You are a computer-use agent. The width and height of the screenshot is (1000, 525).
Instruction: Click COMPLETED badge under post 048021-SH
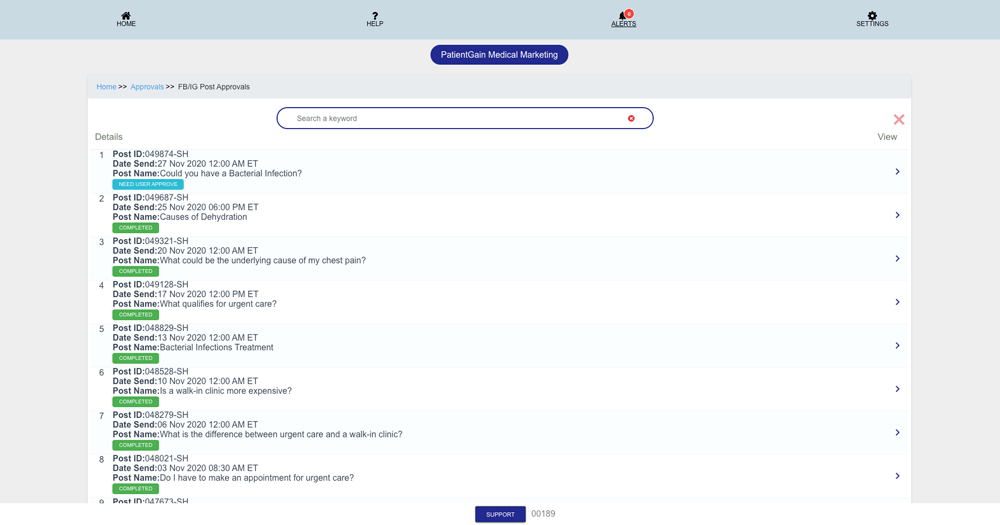click(136, 489)
